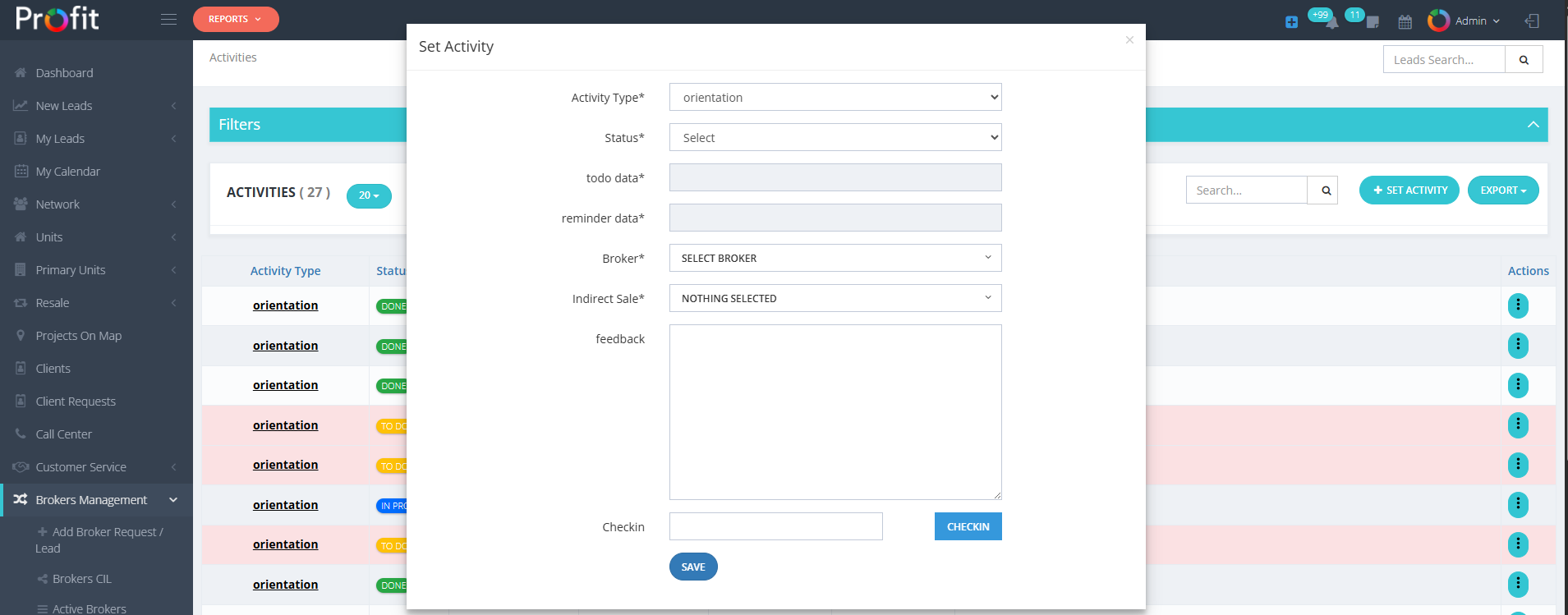
Task: Click the Actions column header
Action: (x=1528, y=271)
